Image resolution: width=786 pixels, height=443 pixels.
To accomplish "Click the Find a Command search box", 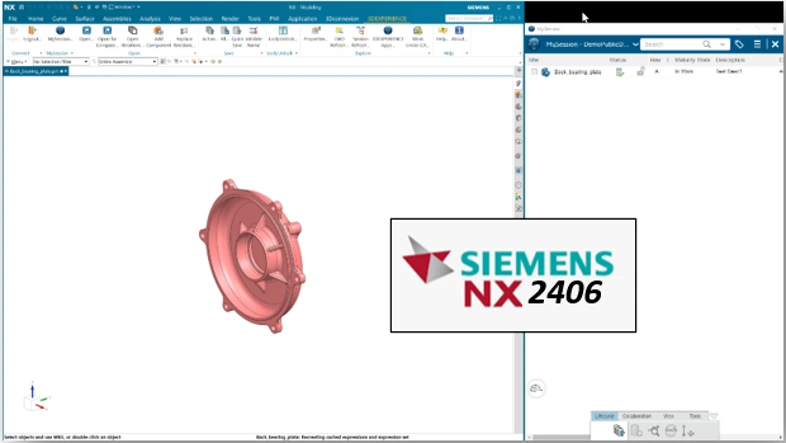I will 469,19.
